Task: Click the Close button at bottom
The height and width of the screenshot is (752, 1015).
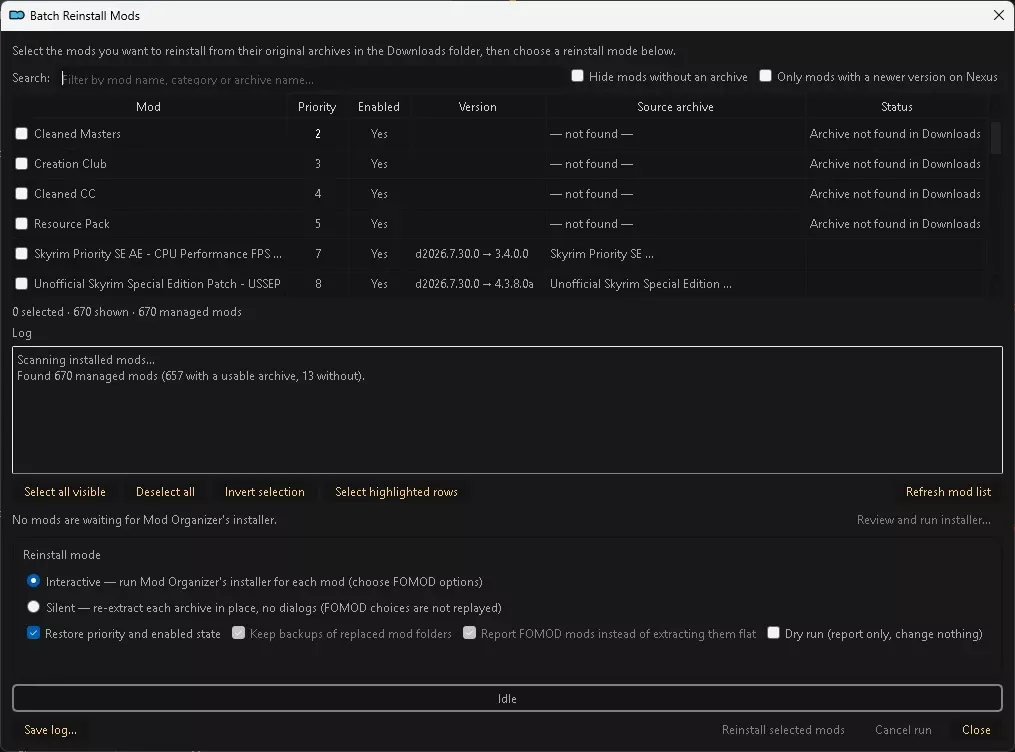Action: [x=976, y=730]
